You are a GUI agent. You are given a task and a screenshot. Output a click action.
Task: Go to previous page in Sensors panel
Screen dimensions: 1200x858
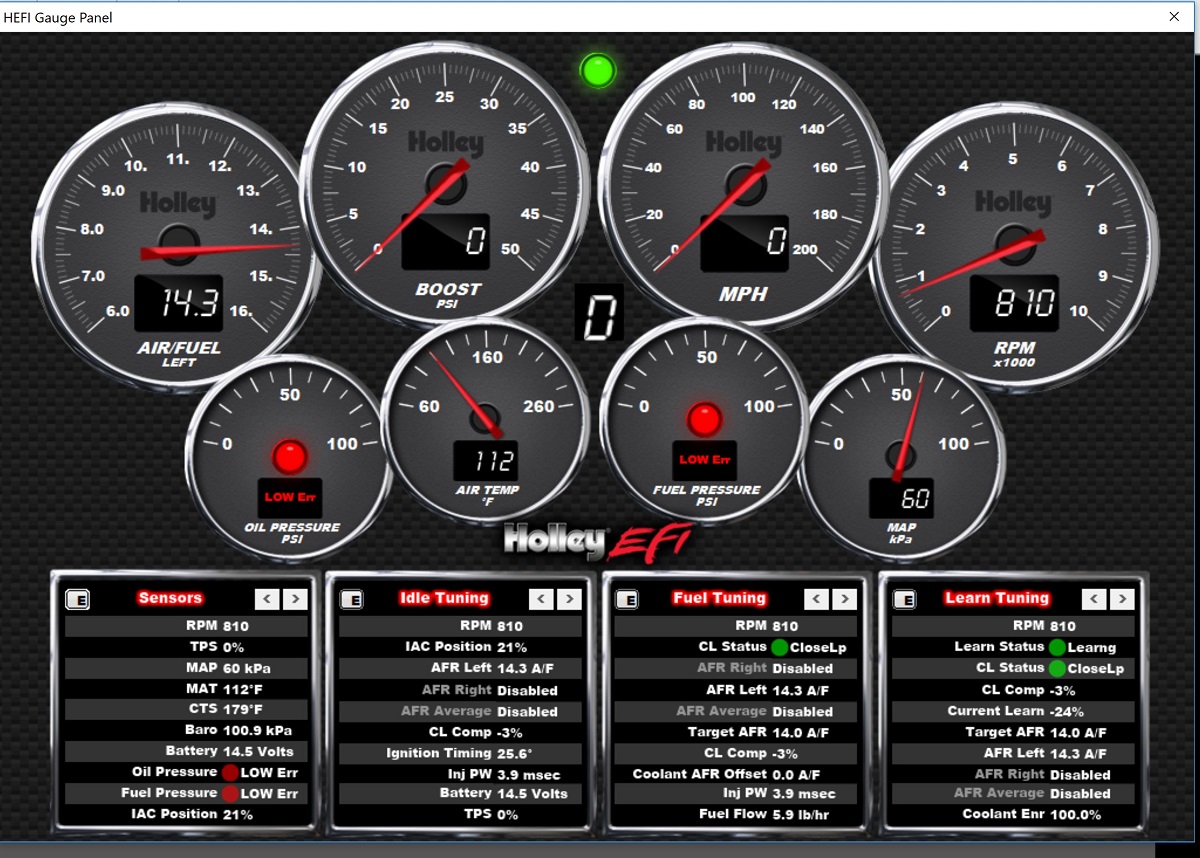click(267, 599)
